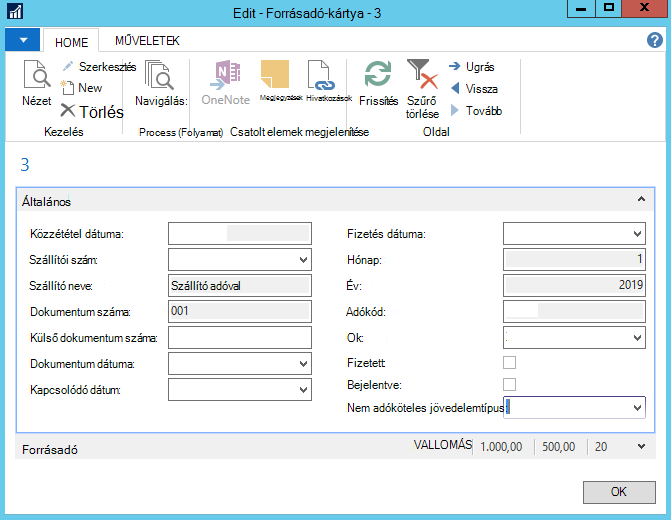Collapse the Általános section
671x520 pixels.
(641, 199)
